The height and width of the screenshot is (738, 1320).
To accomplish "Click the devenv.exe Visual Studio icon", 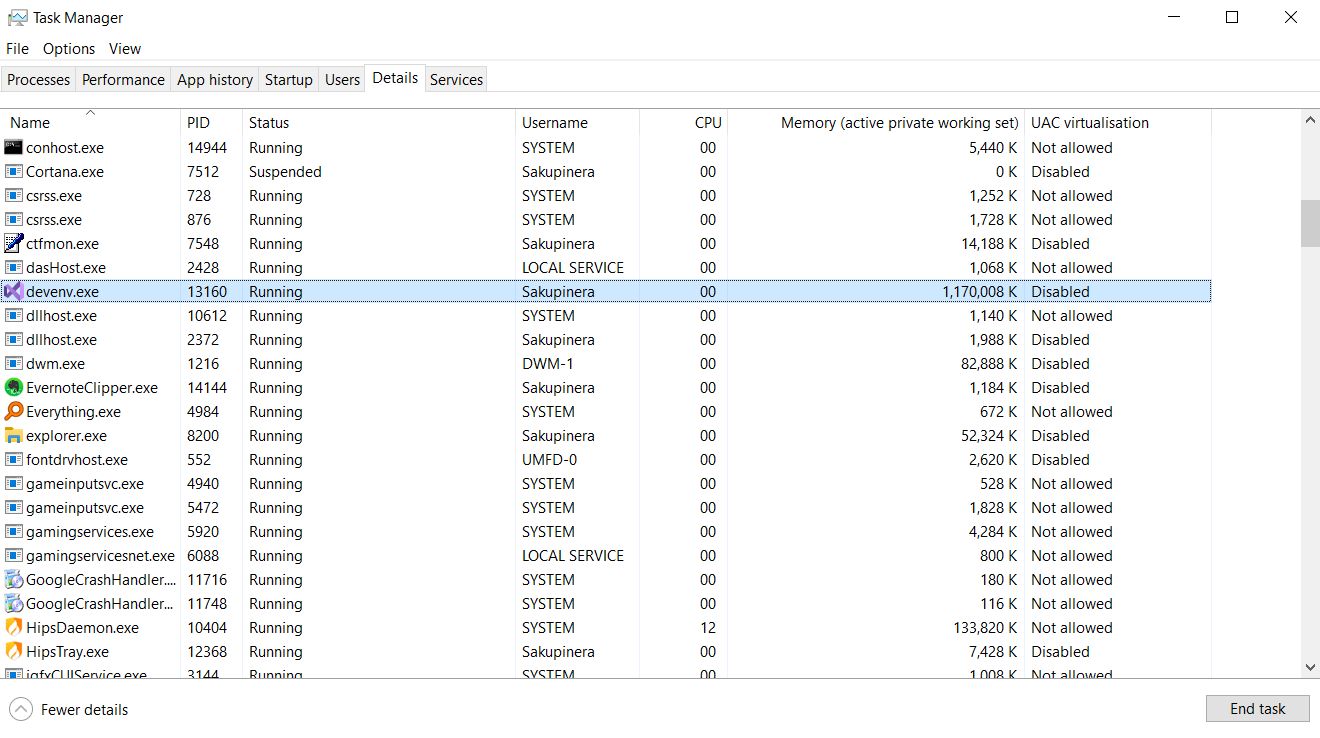I will pos(13,292).
